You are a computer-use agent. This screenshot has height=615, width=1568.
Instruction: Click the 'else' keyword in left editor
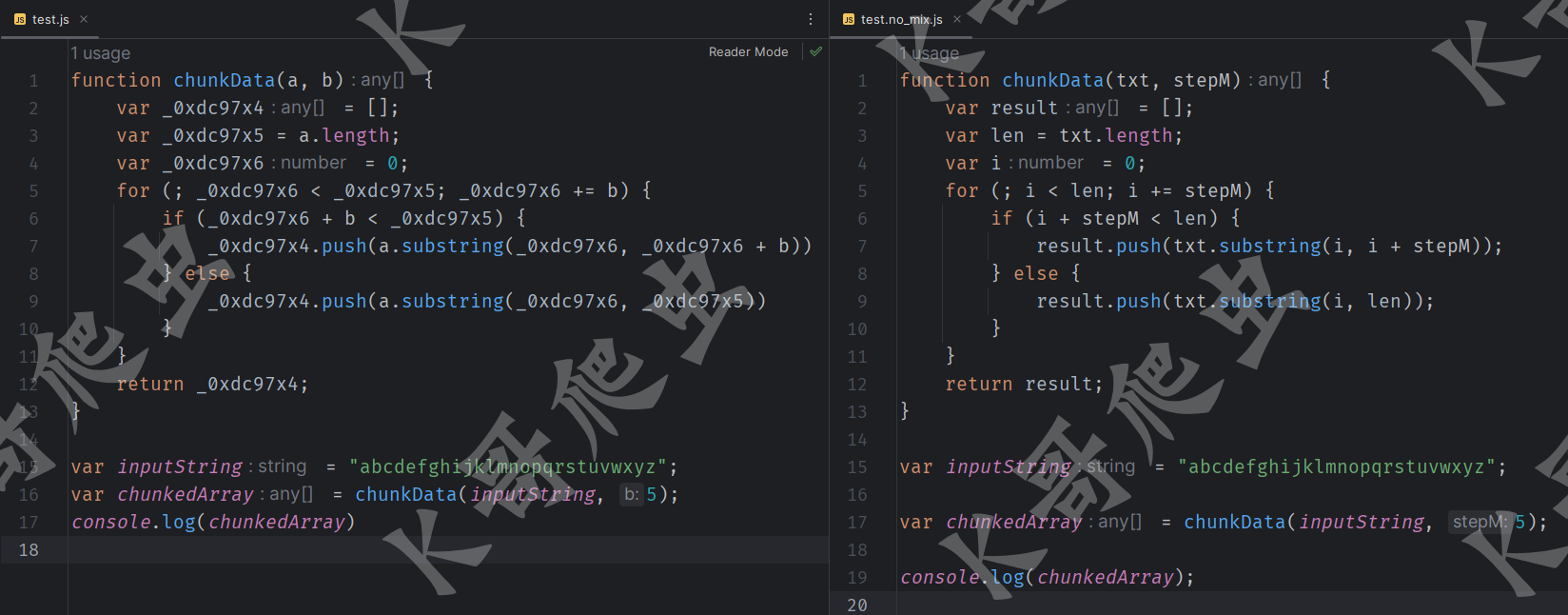[206, 274]
